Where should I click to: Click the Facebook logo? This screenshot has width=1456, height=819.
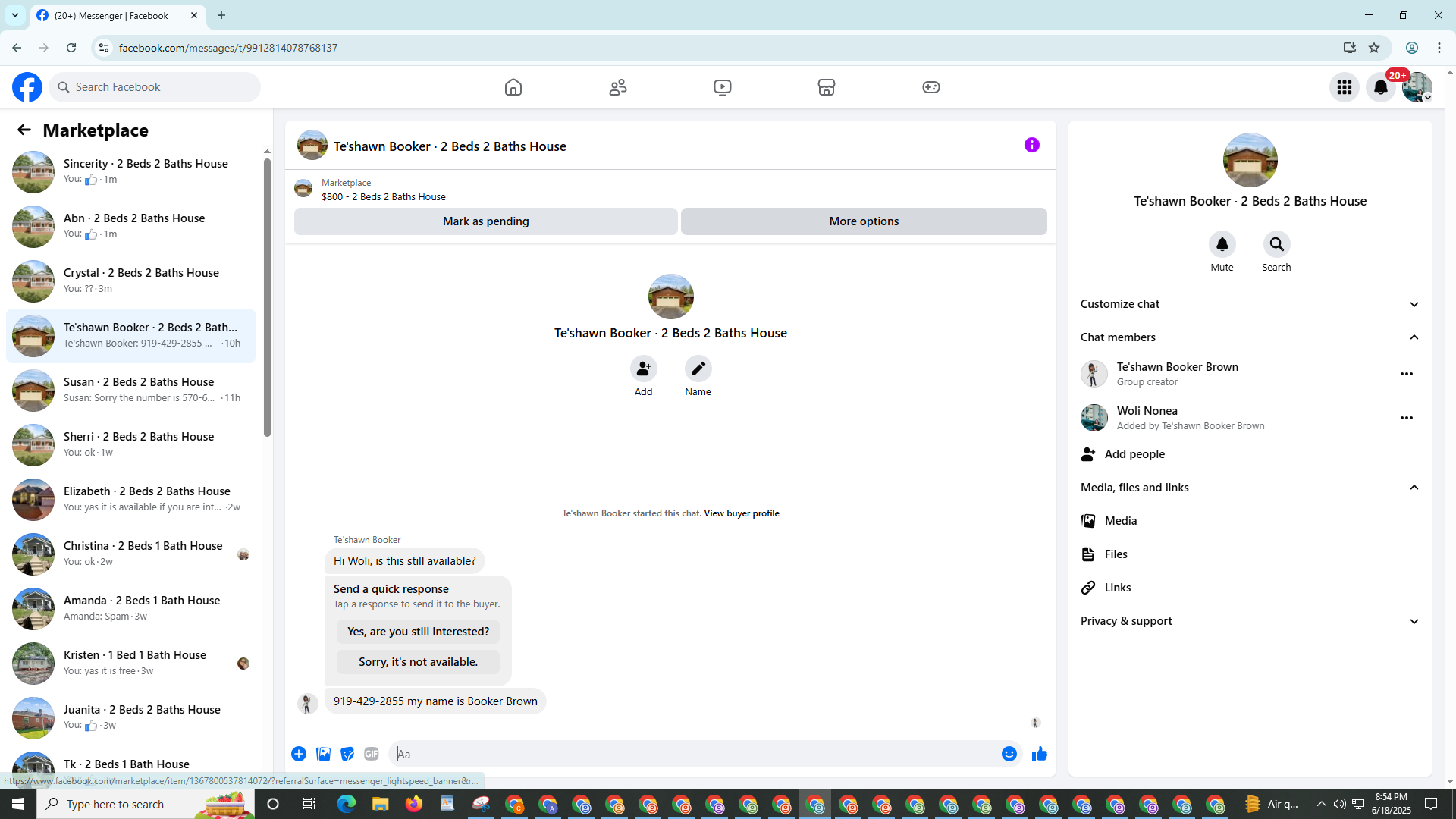(x=27, y=87)
